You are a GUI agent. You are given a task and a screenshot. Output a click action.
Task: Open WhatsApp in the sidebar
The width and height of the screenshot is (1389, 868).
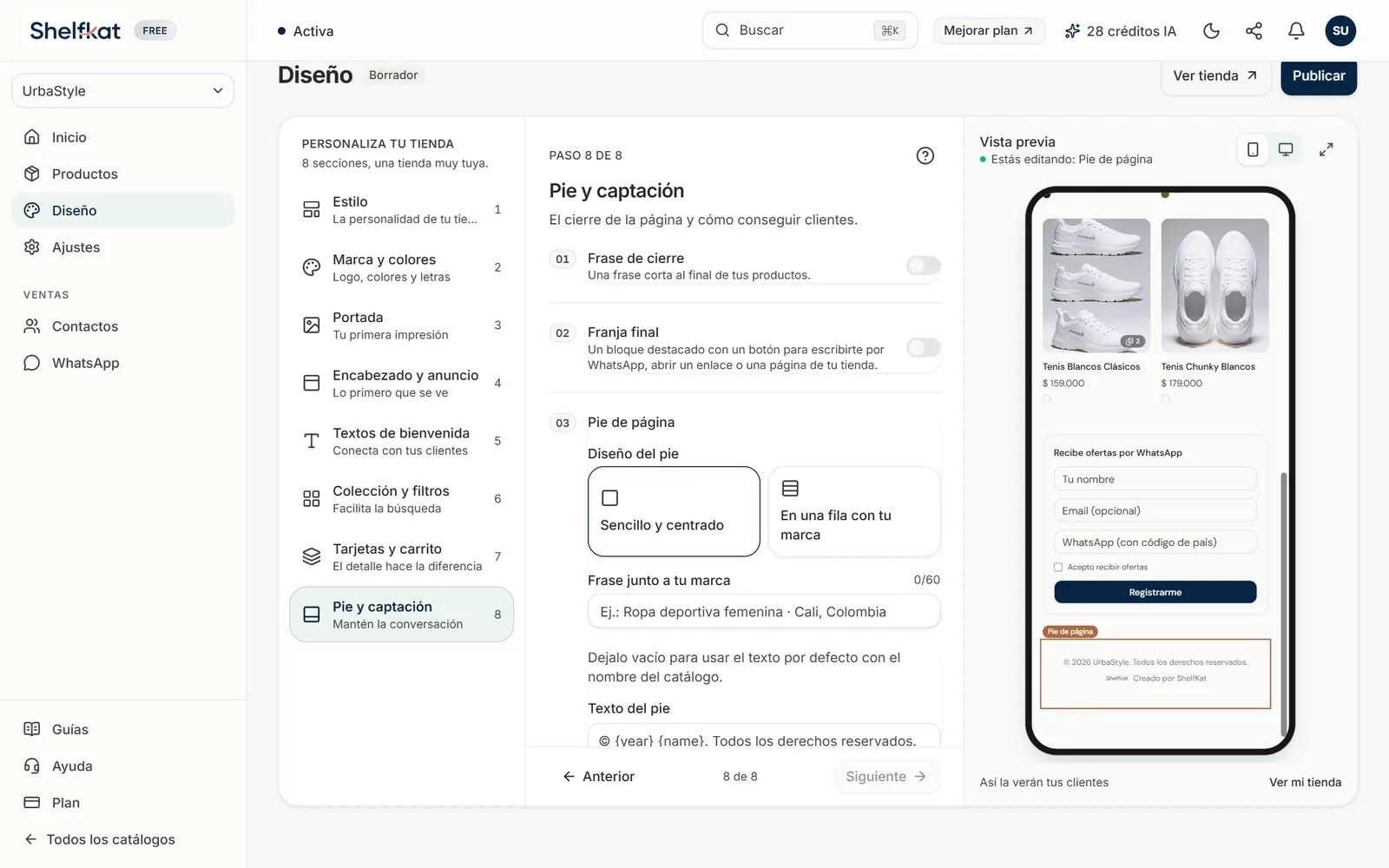(122, 363)
